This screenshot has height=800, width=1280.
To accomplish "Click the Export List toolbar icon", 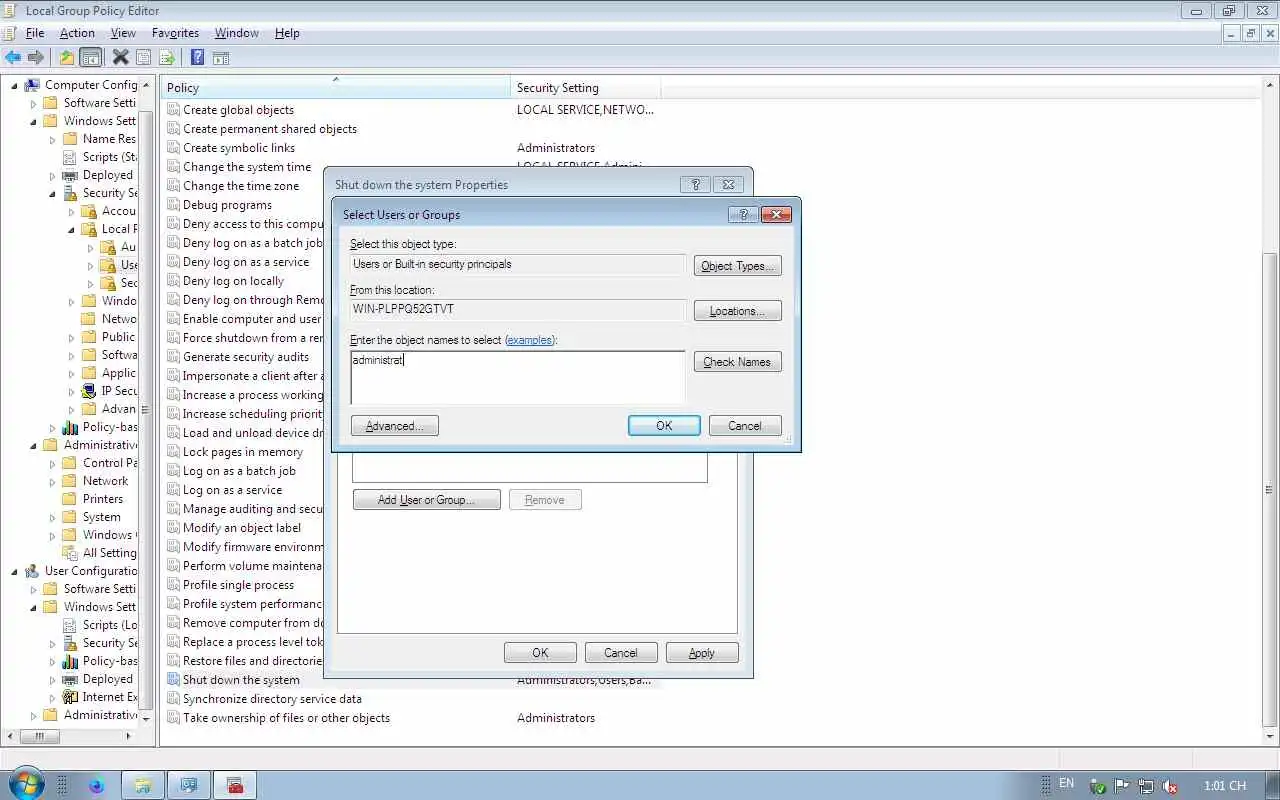I will click(x=167, y=58).
